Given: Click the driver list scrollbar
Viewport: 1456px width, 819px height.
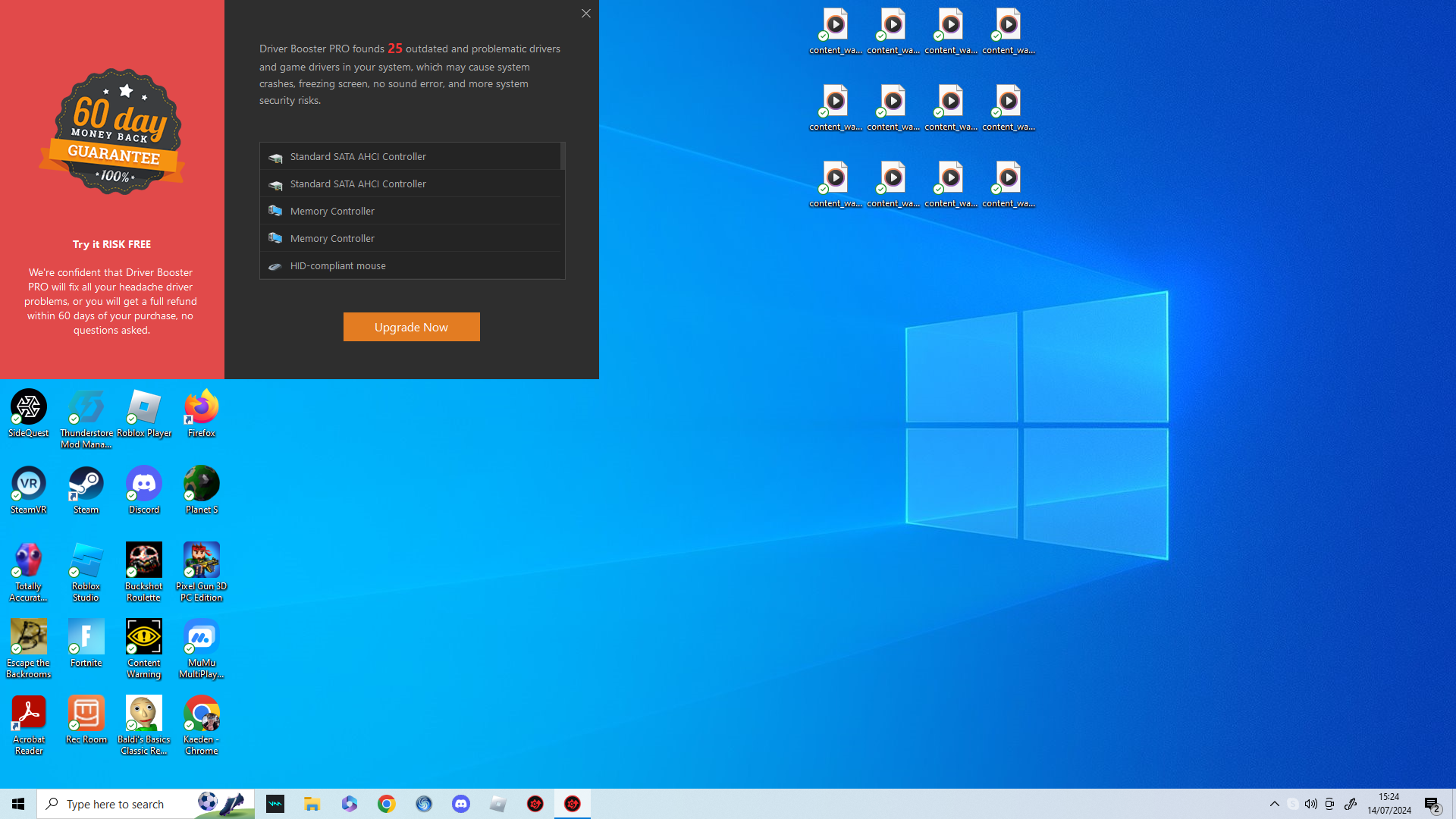Looking at the screenshot, I should pos(562,156).
